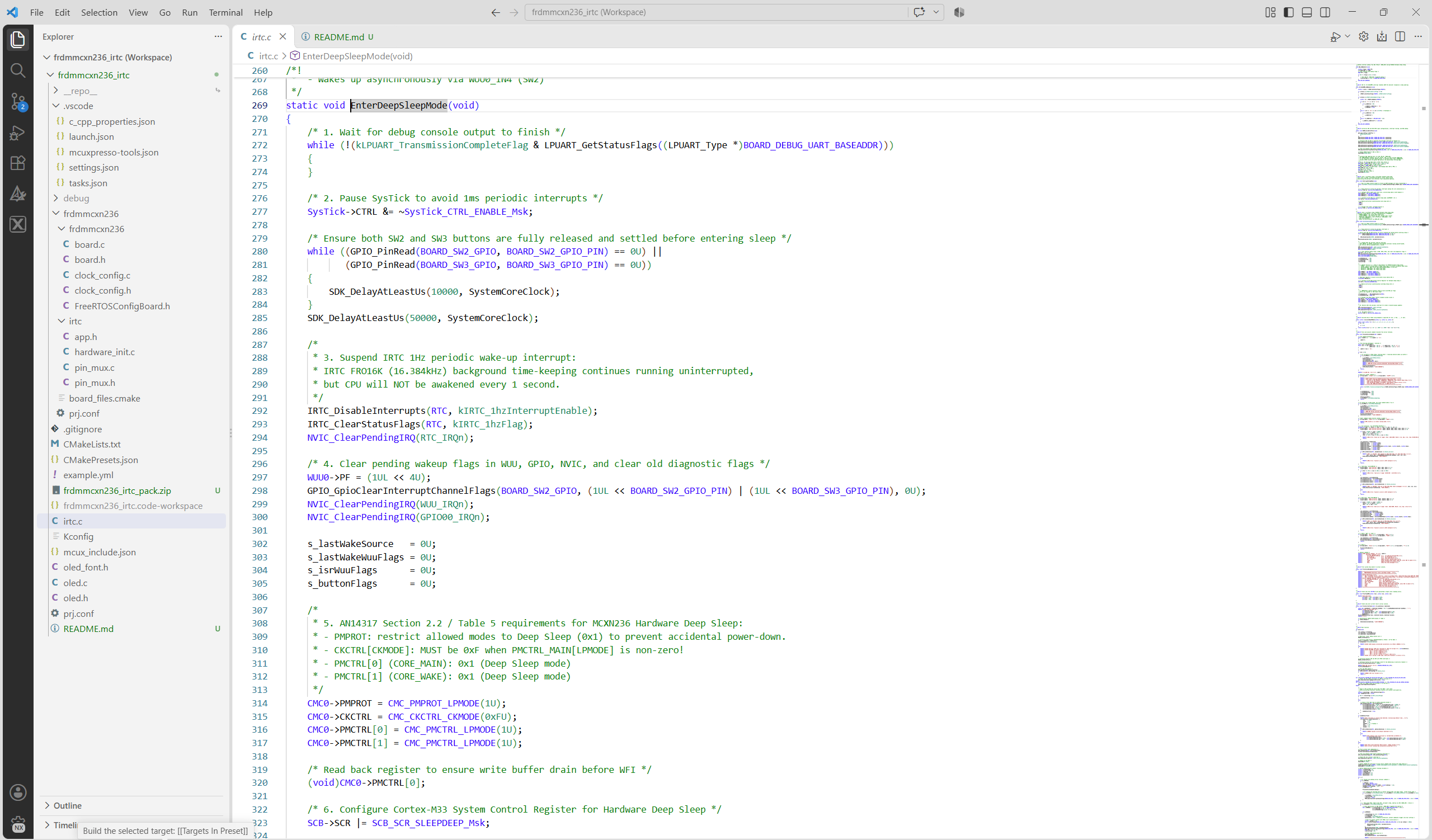Open the MCUXpresso extension view
1432x840 pixels.
click(x=17, y=224)
